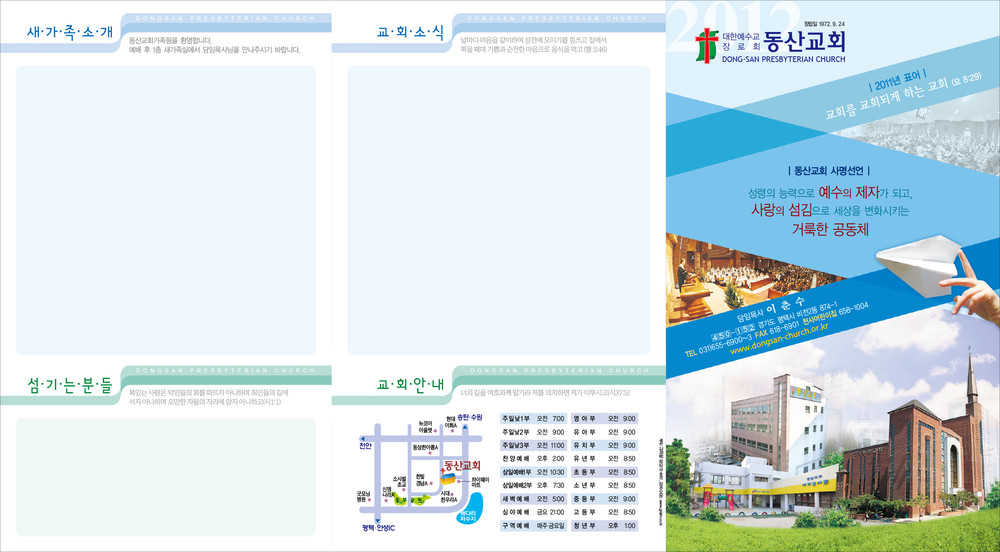Select the 교·회·소·식 section heading
The height and width of the screenshot is (552, 1000).
[x=410, y=33]
